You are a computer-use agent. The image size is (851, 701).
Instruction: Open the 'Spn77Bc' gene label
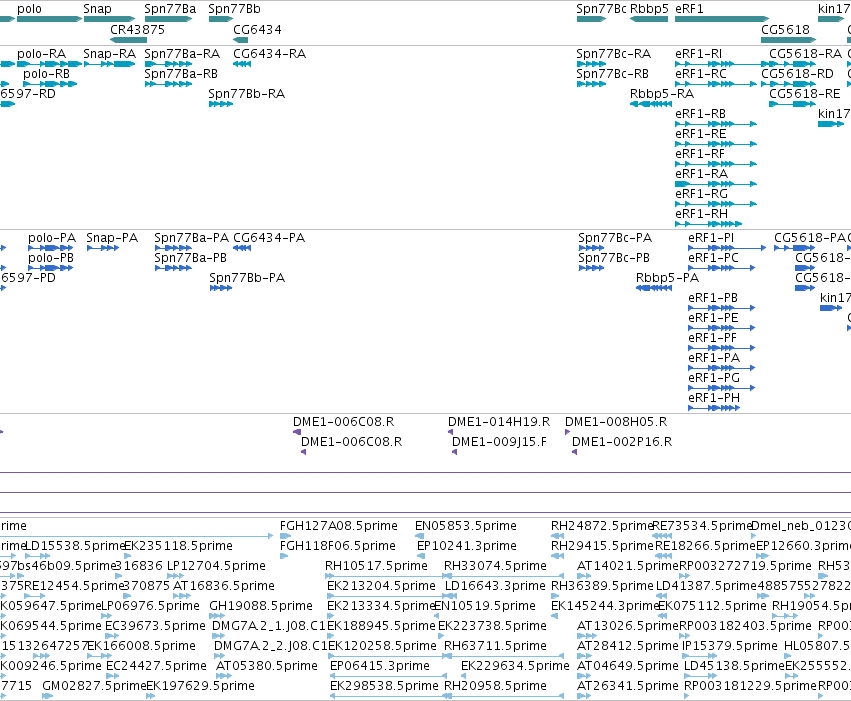601,9
